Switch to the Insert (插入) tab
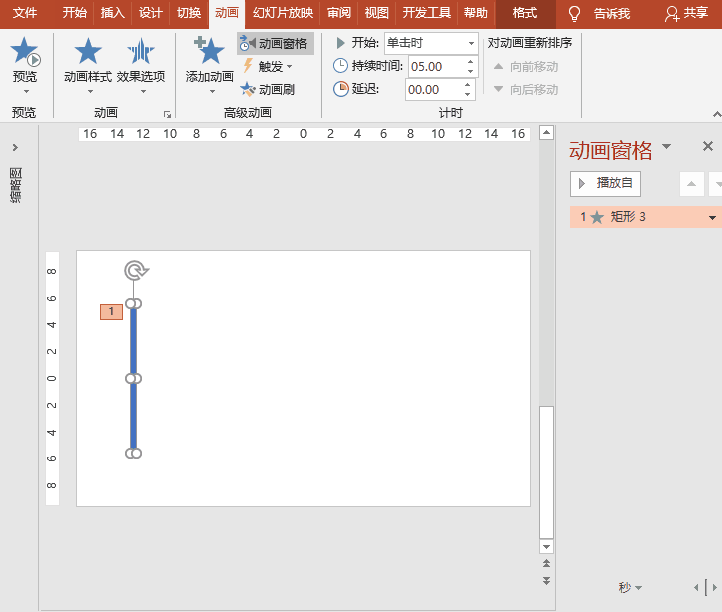The width and height of the screenshot is (722, 612). click(x=113, y=13)
